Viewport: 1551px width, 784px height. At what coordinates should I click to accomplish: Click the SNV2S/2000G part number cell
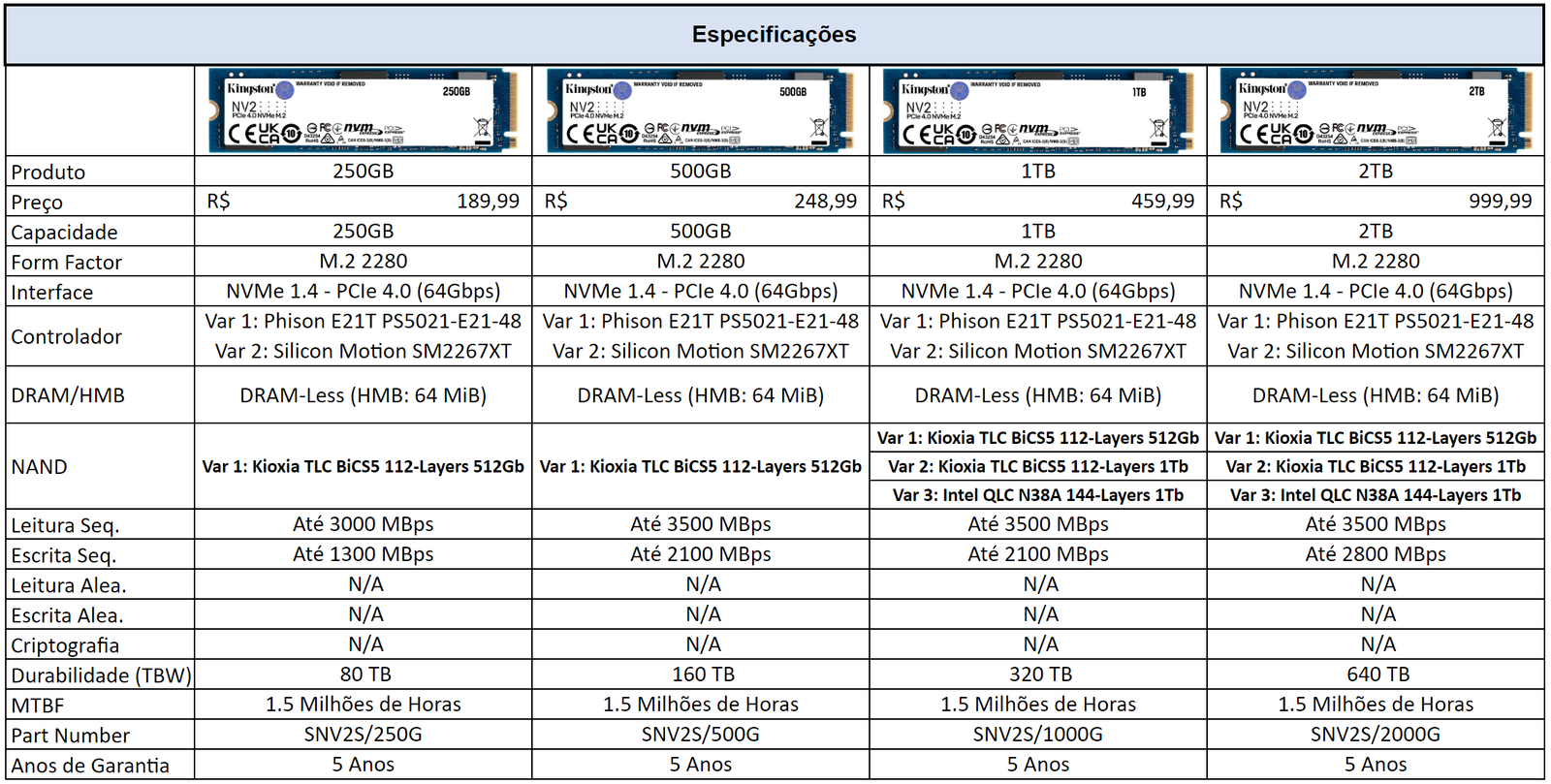(1376, 735)
